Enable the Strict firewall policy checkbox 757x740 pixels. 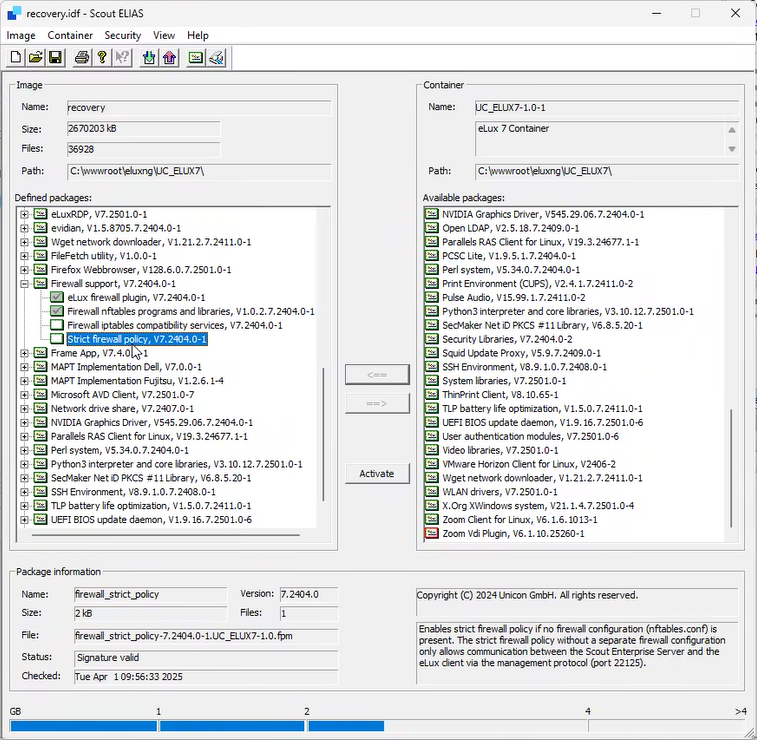click(57, 339)
